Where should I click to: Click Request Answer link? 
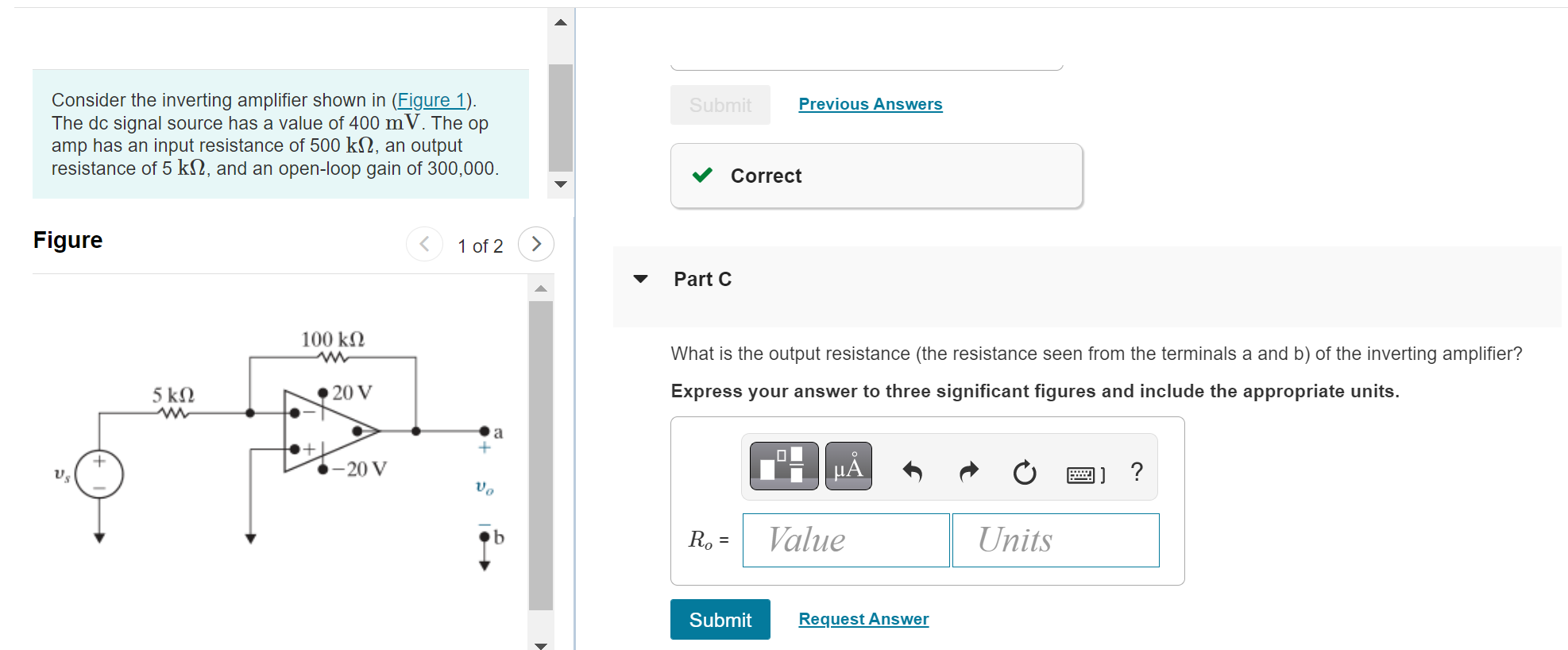863,619
